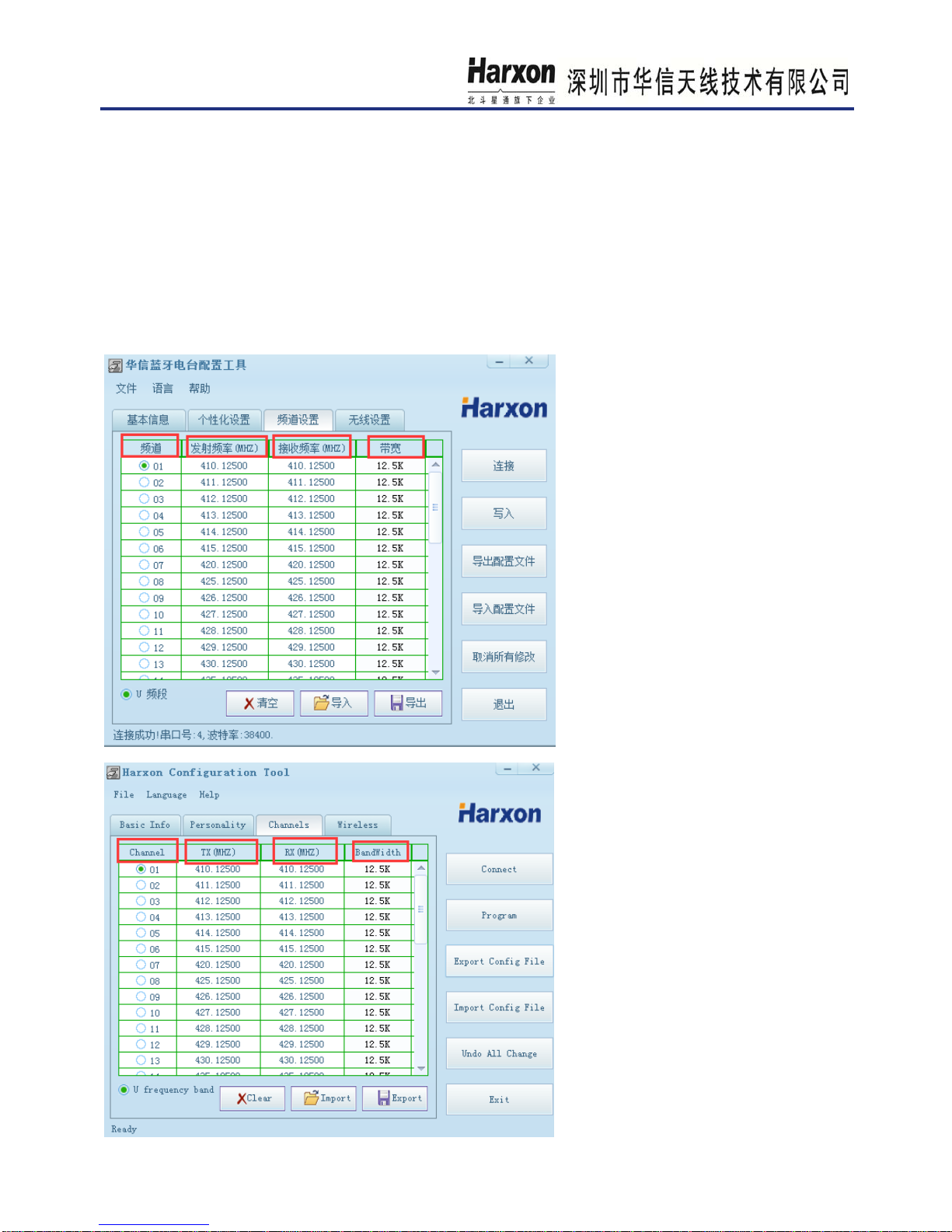Viewport: 952px width, 1232px height.
Task: Click app icon in 华信蓝牙电台配置工具 title bar
Action: tap(115, 365)
